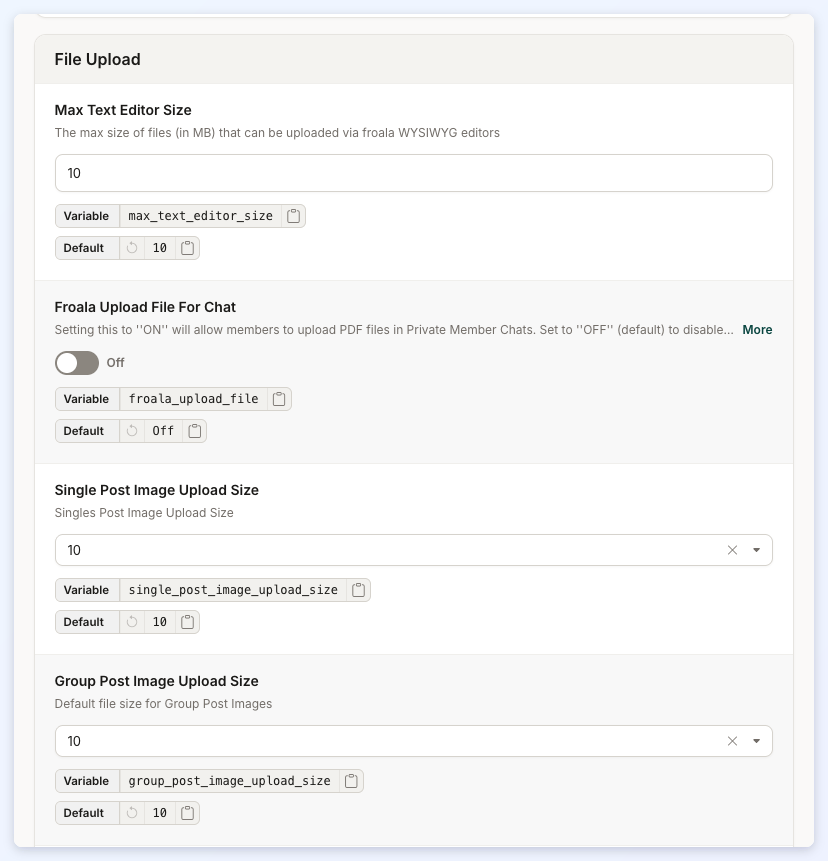Click the Max Text Editor Size input field
This screenshot has width=828, height=861.
point(413,173)
